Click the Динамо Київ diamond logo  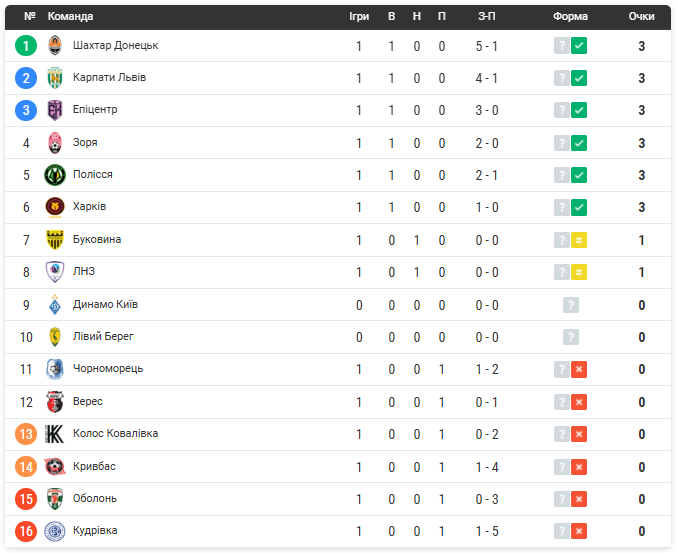tap(55, 305)
